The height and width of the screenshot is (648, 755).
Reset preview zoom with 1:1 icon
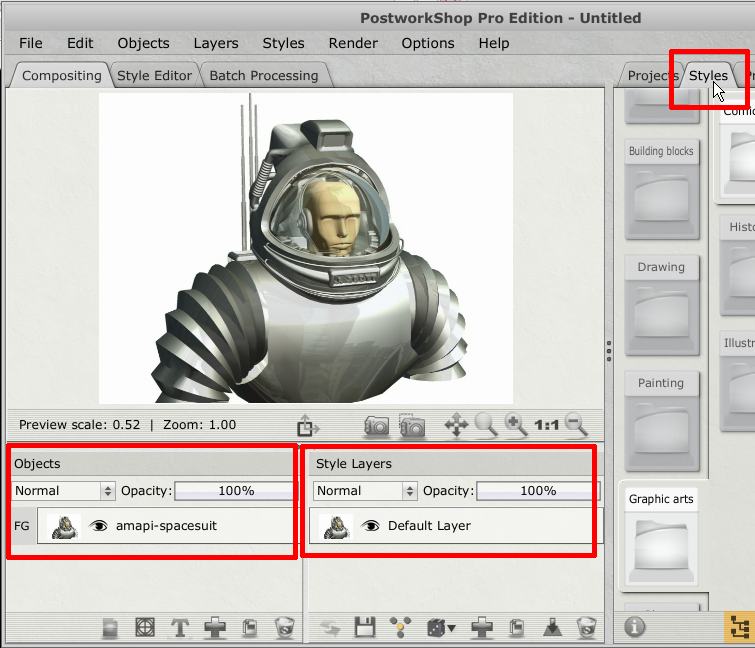[546, 425]
